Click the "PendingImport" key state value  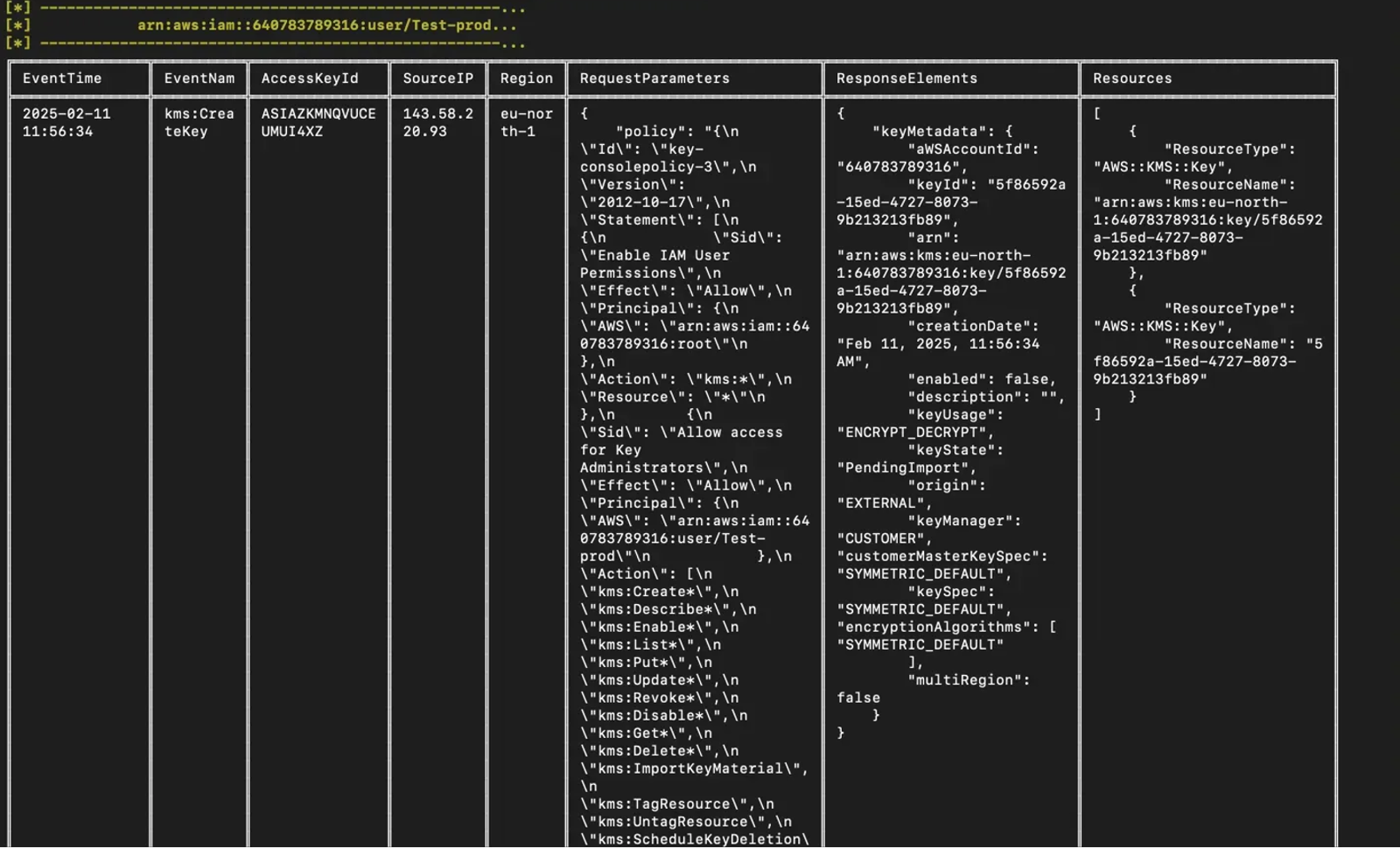[906, 468]
